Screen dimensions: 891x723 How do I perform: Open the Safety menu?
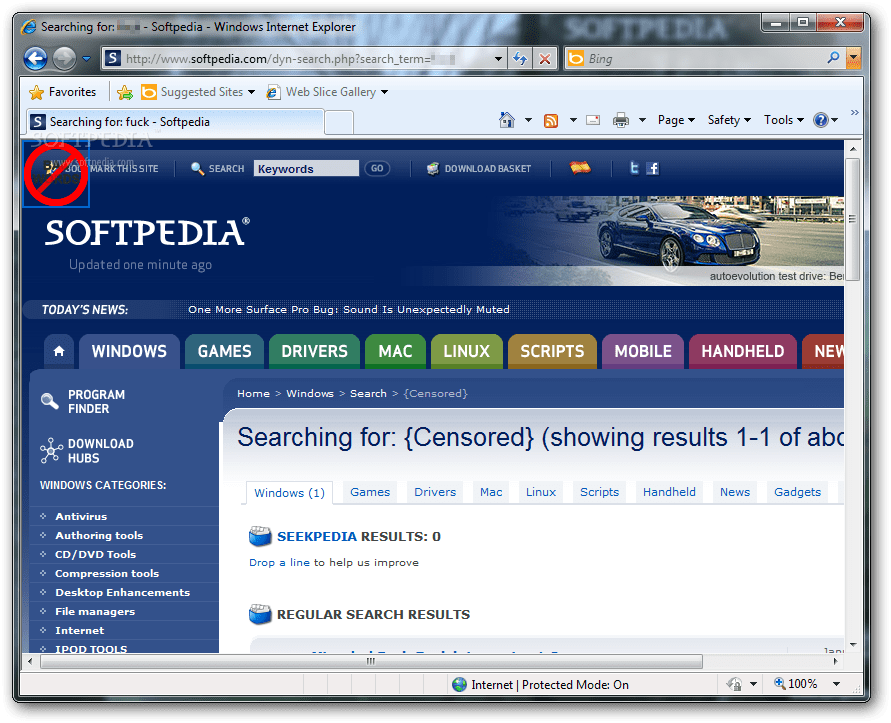point(729,120)
